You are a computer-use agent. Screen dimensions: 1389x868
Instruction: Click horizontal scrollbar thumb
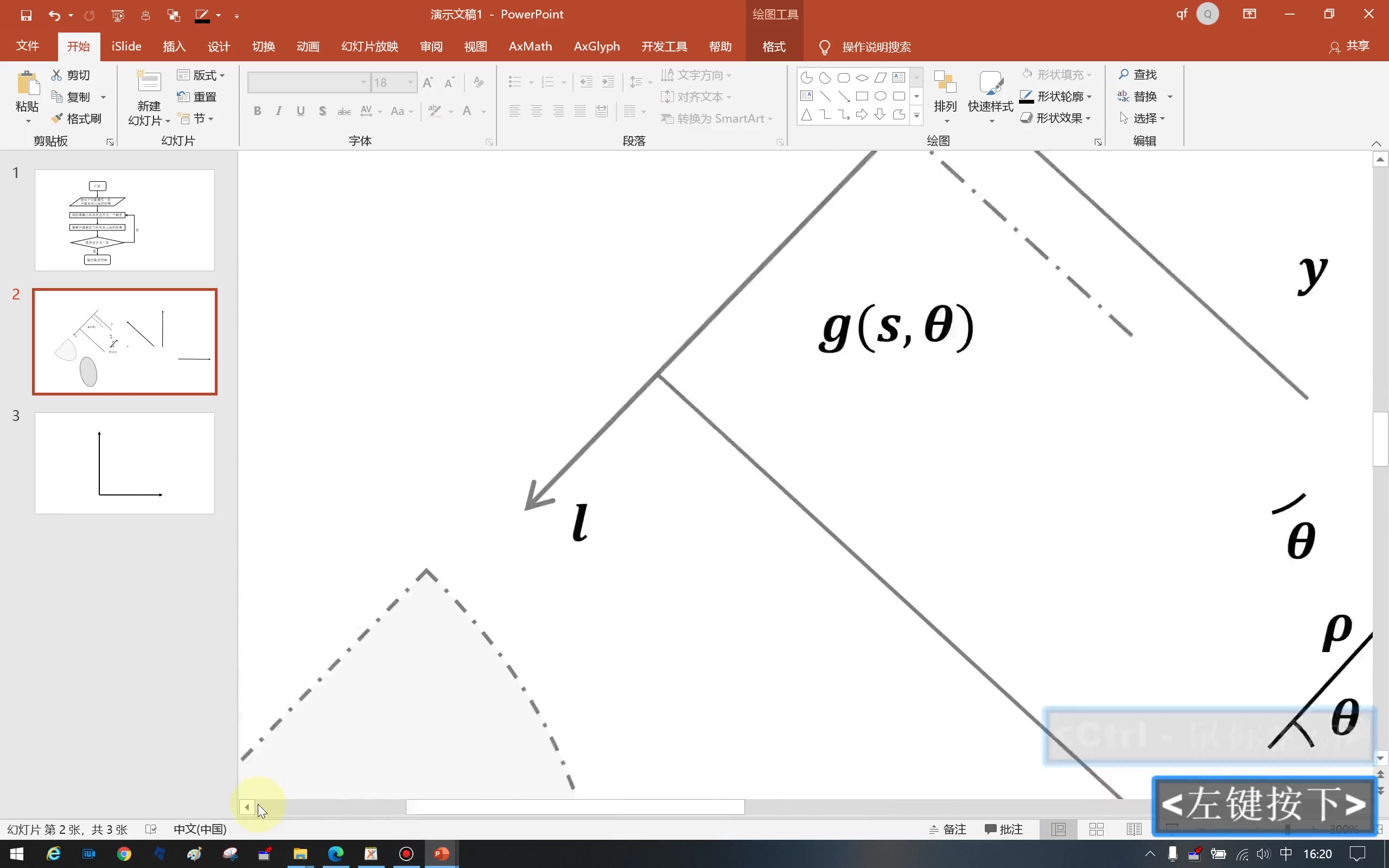575,807
